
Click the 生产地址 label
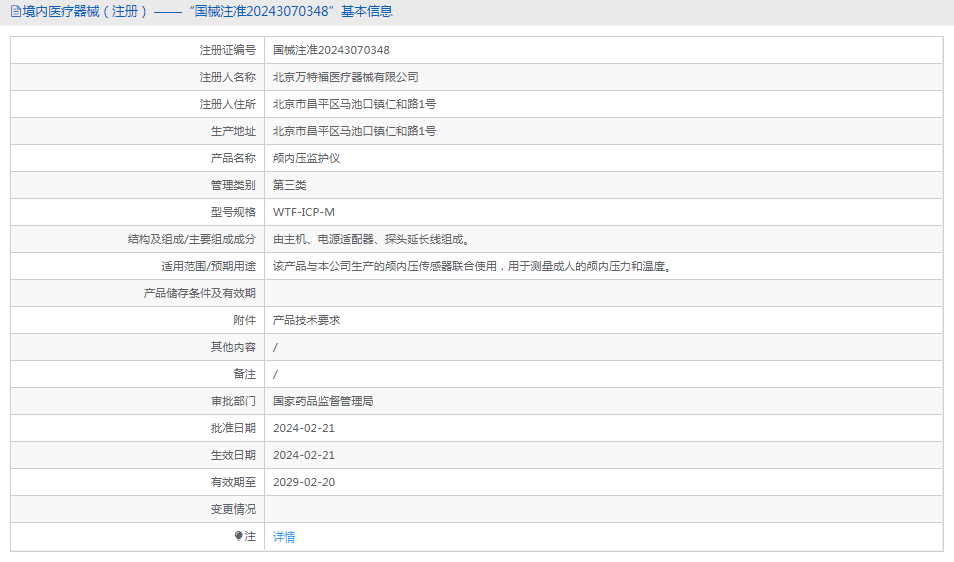pos(233,131)
